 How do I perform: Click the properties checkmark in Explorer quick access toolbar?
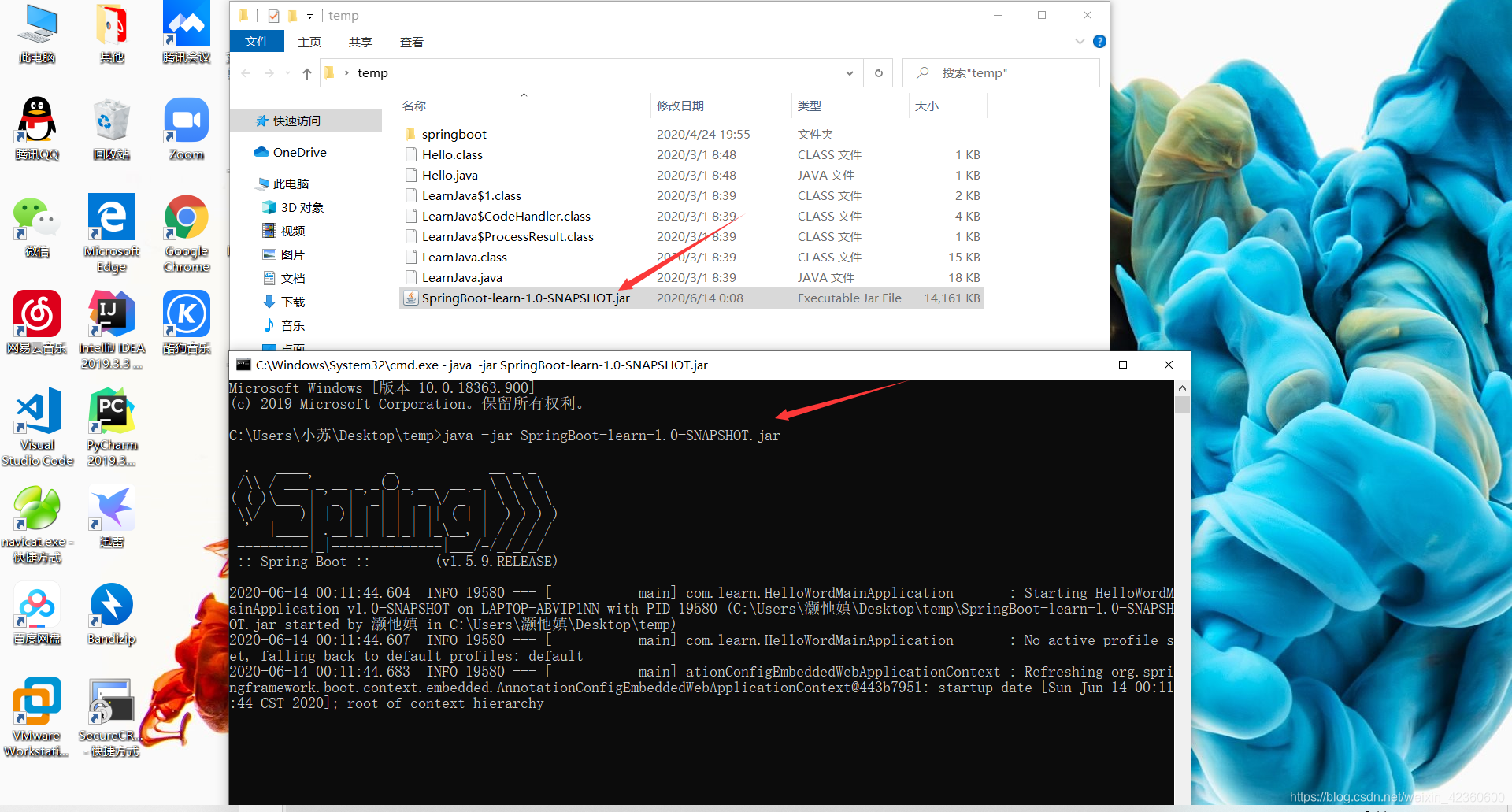pos(273,16)
